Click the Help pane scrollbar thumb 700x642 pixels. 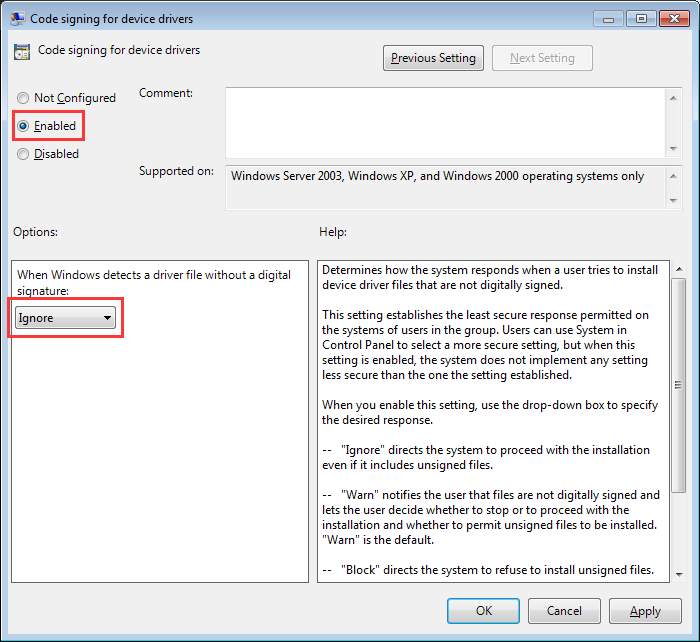click(679, 385)
